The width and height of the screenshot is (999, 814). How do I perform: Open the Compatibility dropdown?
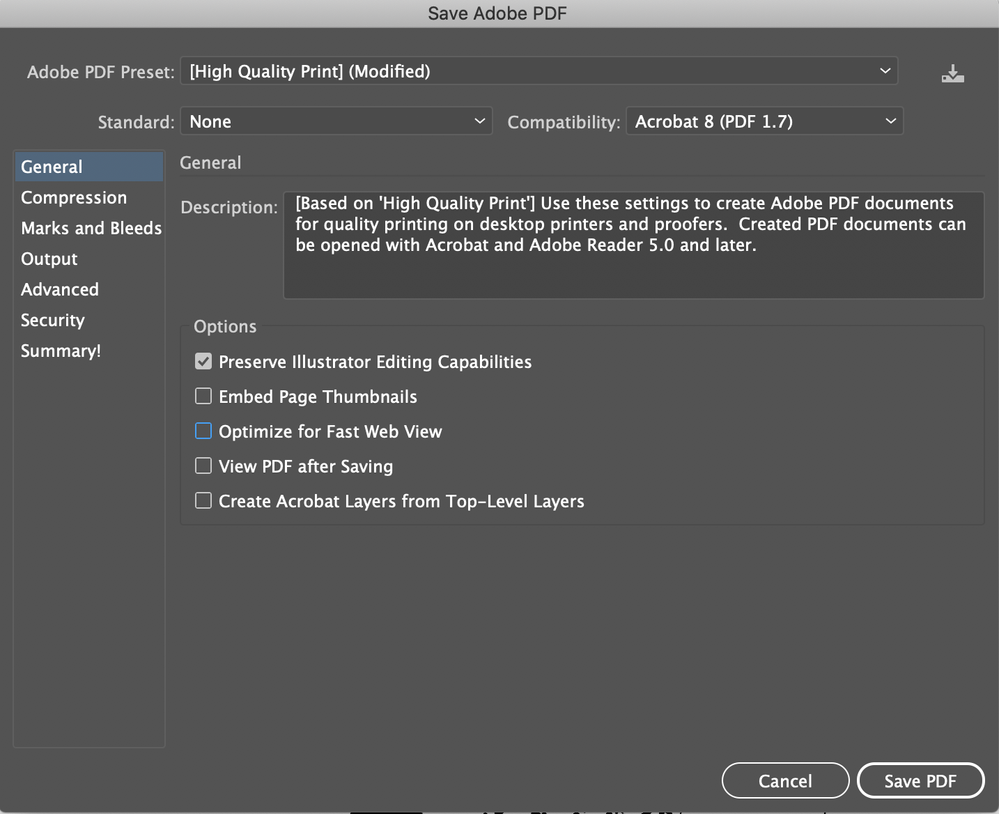[x=765, y=121]
